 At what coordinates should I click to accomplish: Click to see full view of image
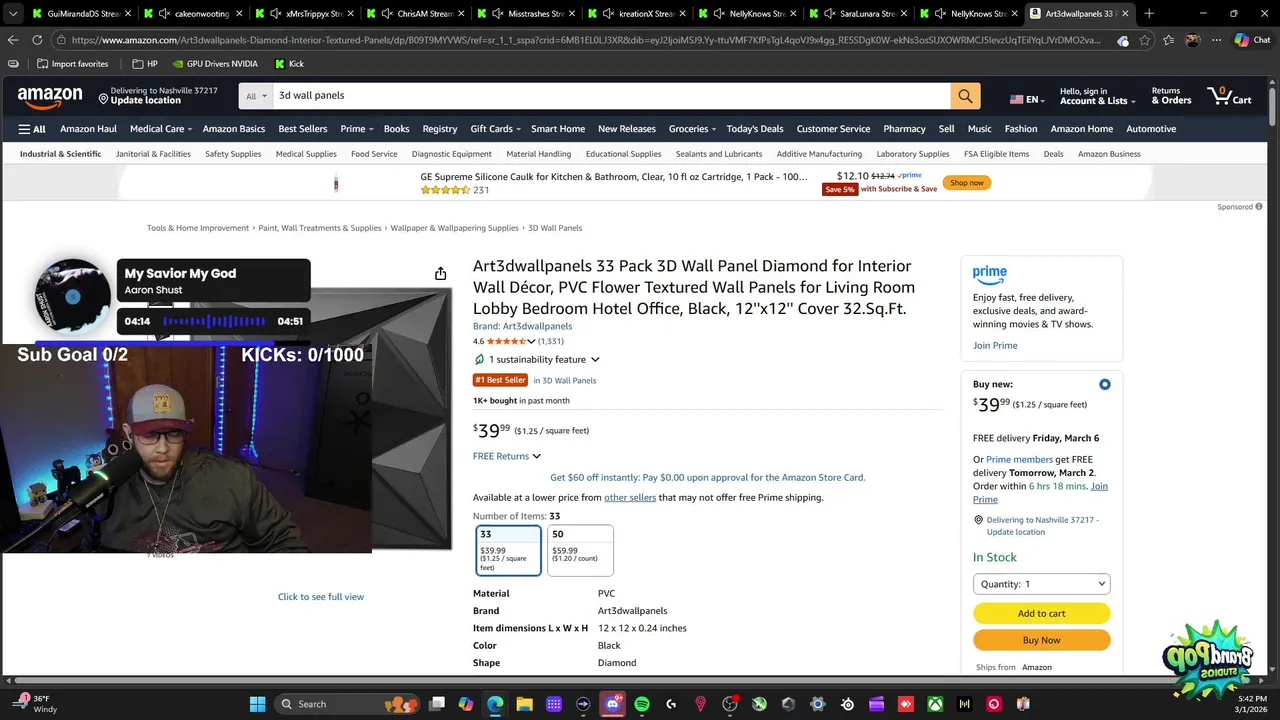pyautogui.click(x=321, y=597)
